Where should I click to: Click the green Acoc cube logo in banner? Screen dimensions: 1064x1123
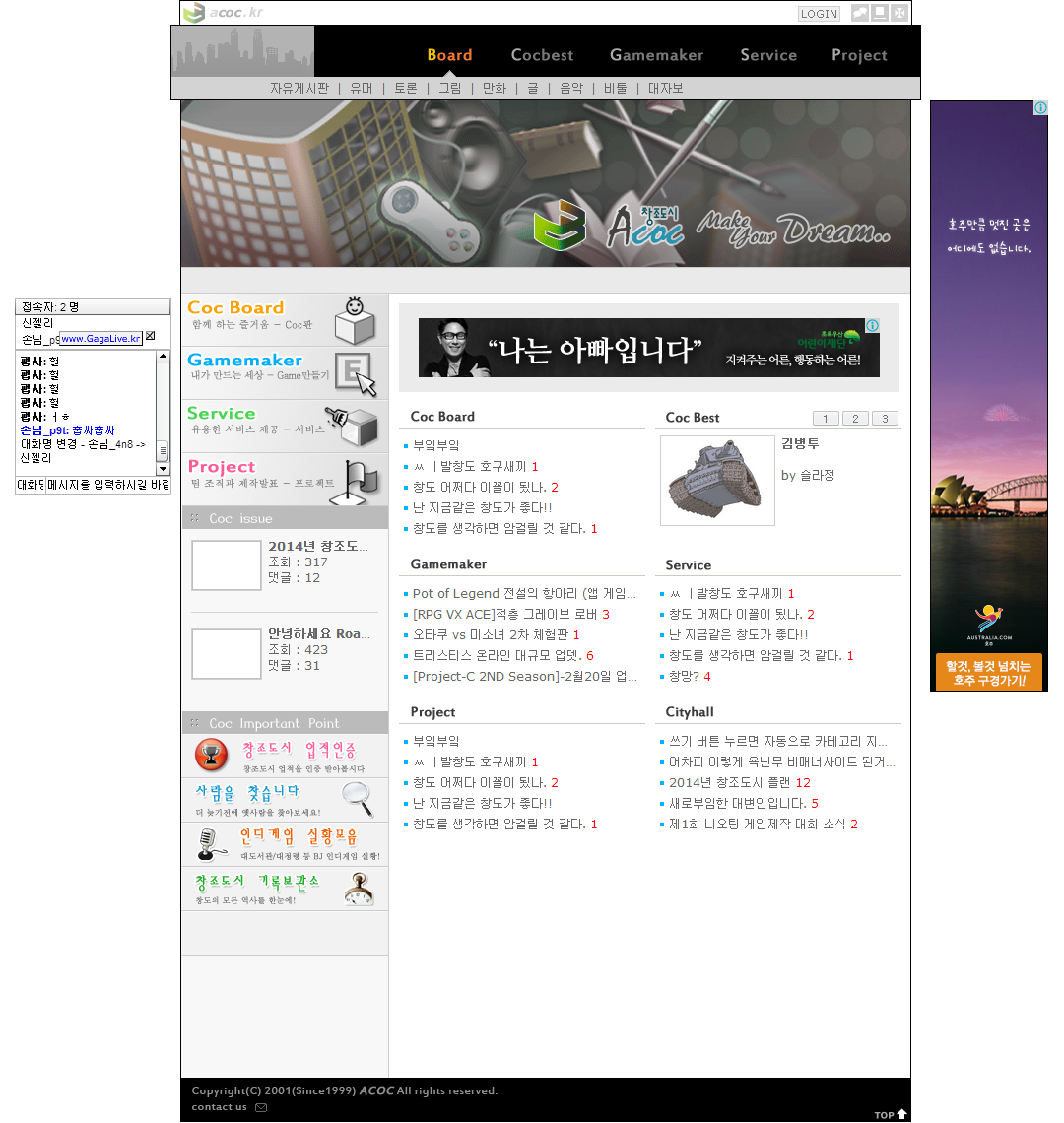tap(560, 225)
